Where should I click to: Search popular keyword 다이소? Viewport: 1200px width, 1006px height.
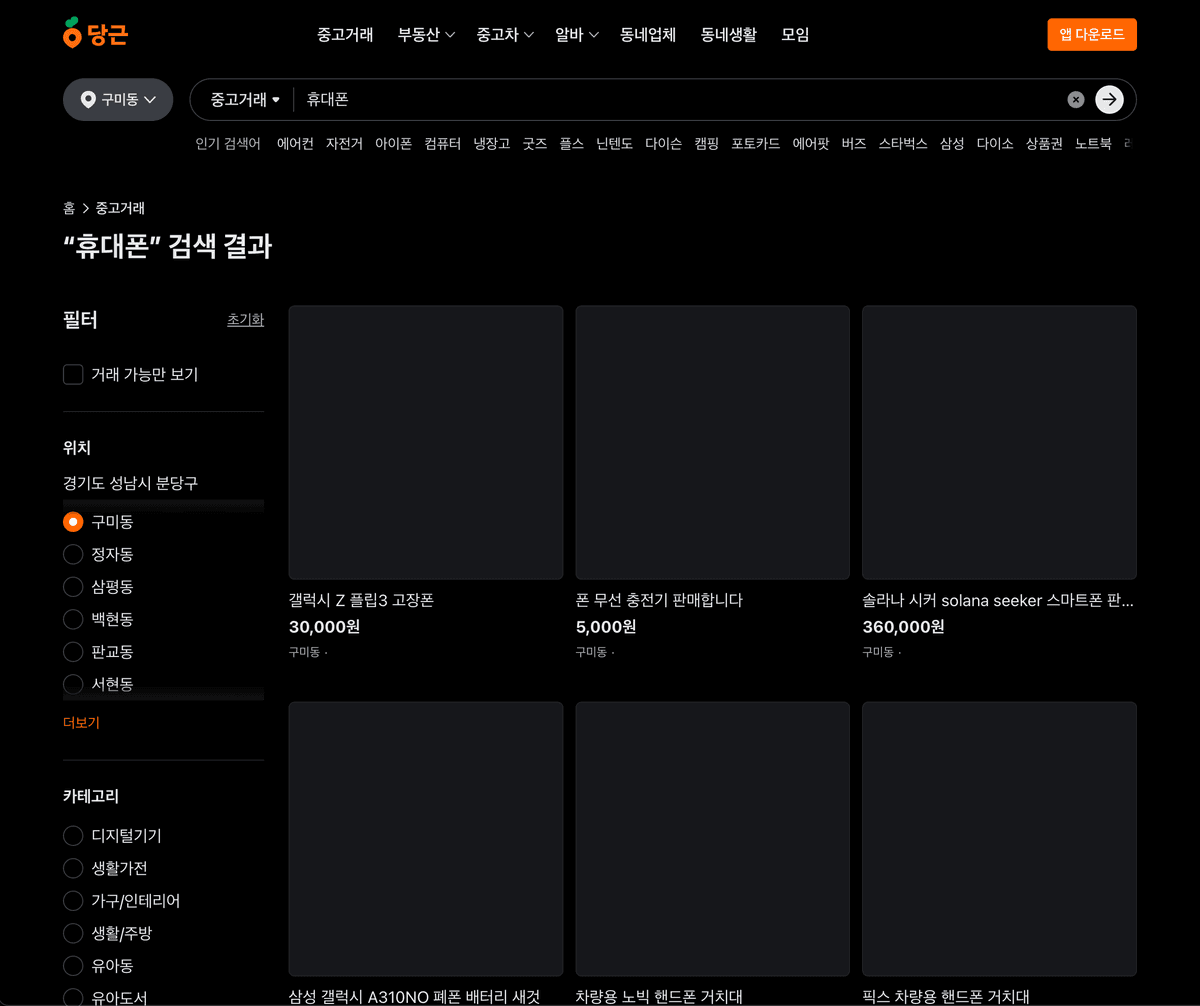[x=995, y=144]
